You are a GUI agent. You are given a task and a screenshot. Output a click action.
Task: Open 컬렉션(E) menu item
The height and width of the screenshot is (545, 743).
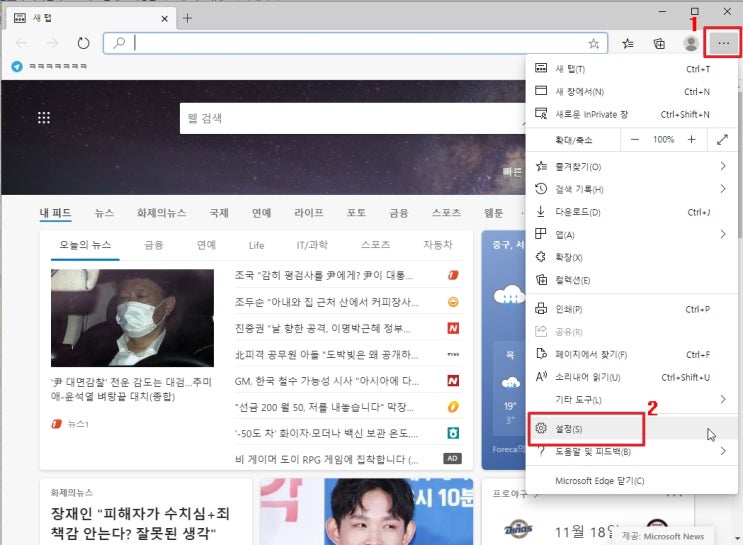(x=631, y=280)
